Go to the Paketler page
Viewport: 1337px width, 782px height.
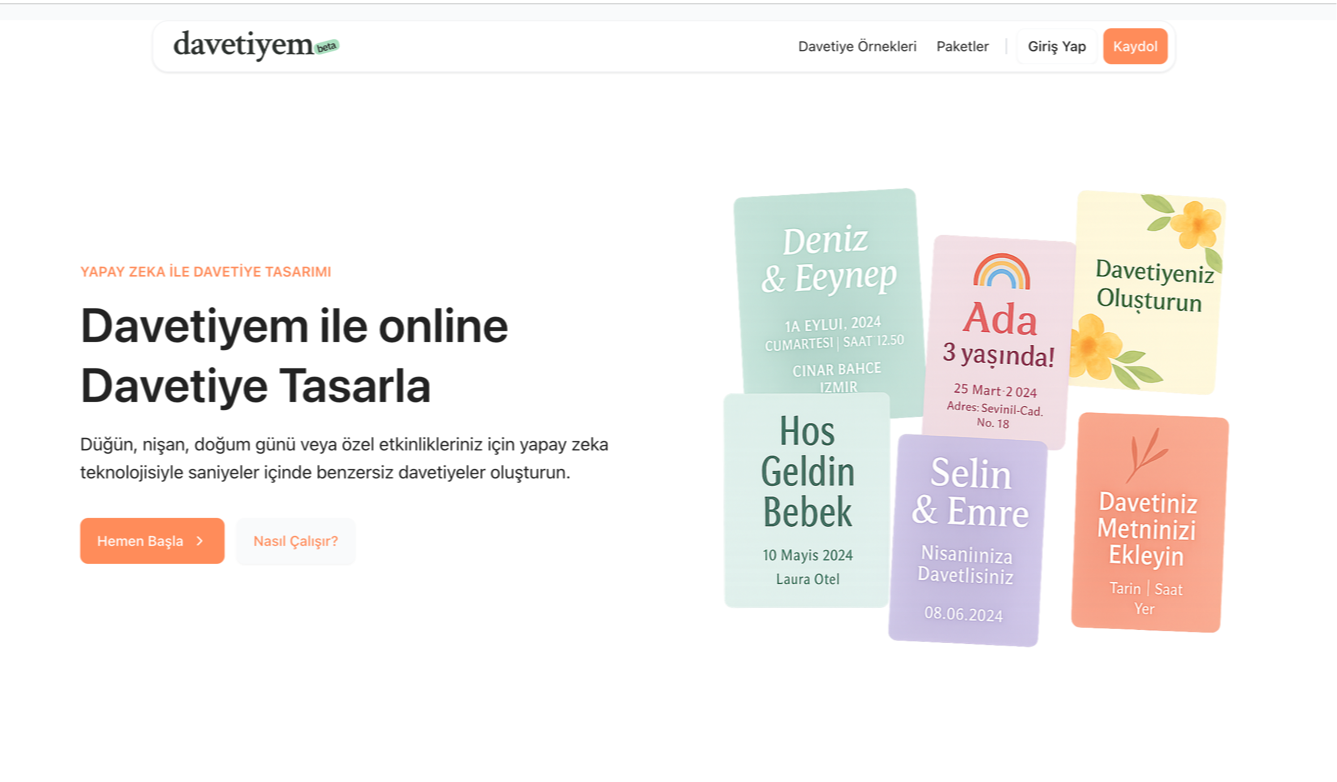962,47
